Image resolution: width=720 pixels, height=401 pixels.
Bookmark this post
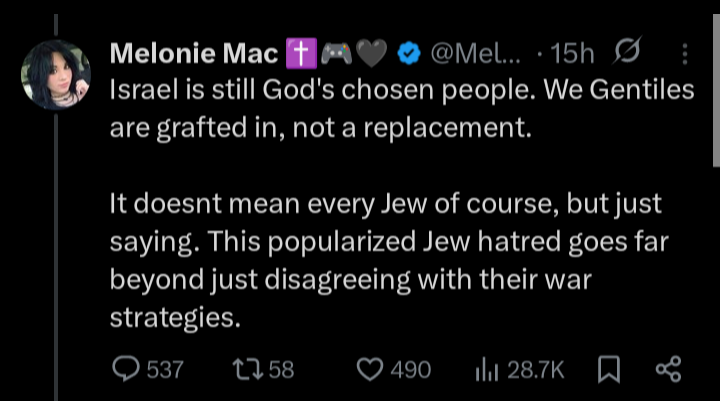[x=608, y=369]
